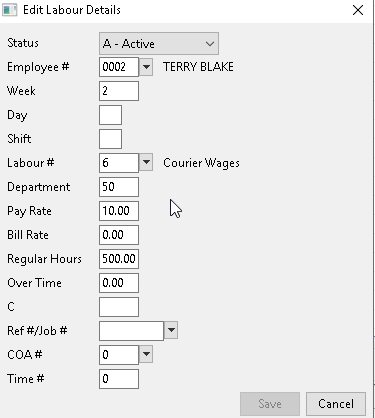375x418 pixels.
Task: Click the Time # input field
Action: point(119,379)
